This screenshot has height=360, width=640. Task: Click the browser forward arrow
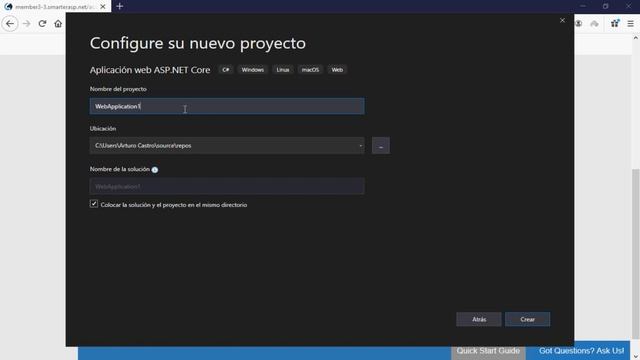[x=27, y=24]
